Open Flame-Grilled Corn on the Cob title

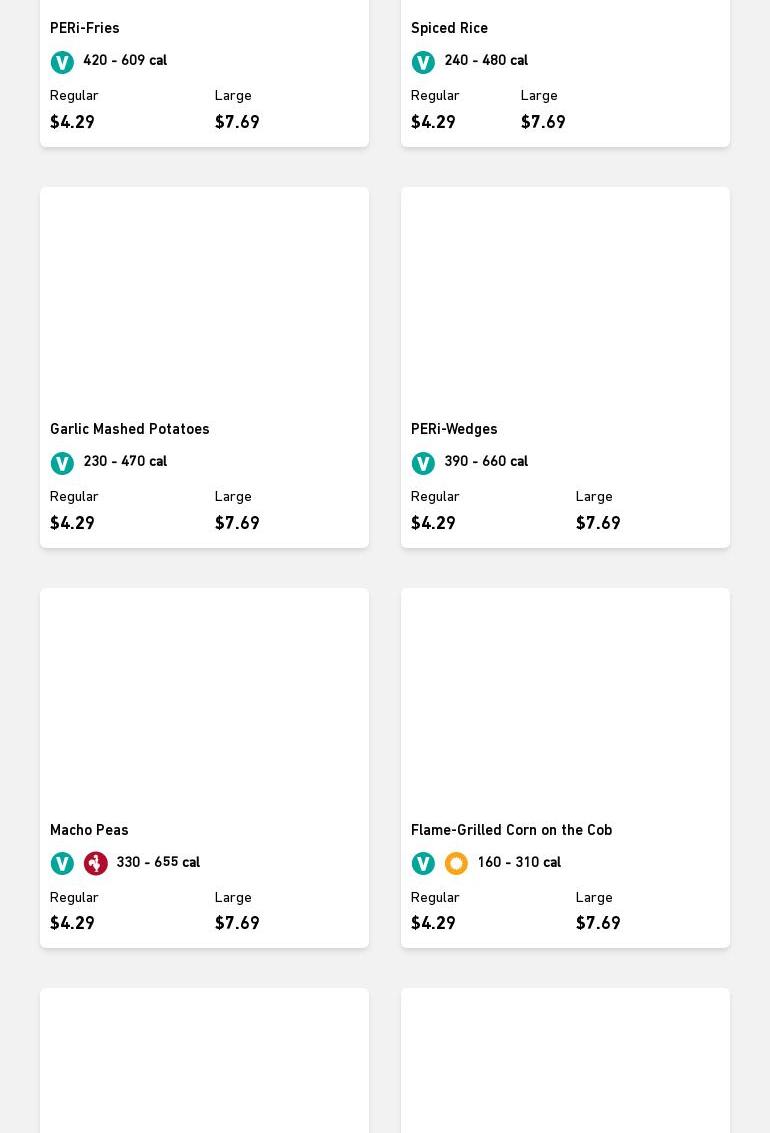point(511,830)
